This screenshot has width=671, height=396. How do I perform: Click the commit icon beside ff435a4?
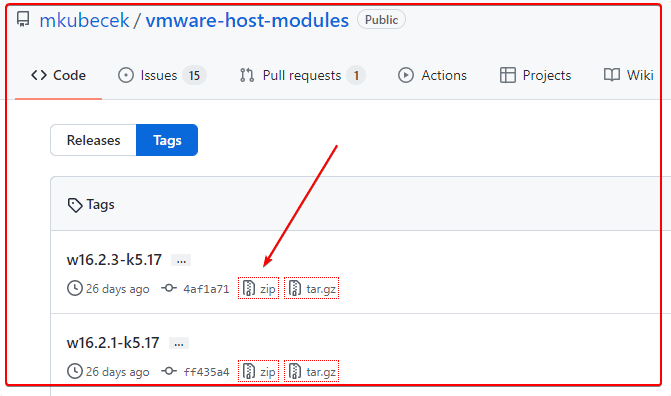click(169, 371)
